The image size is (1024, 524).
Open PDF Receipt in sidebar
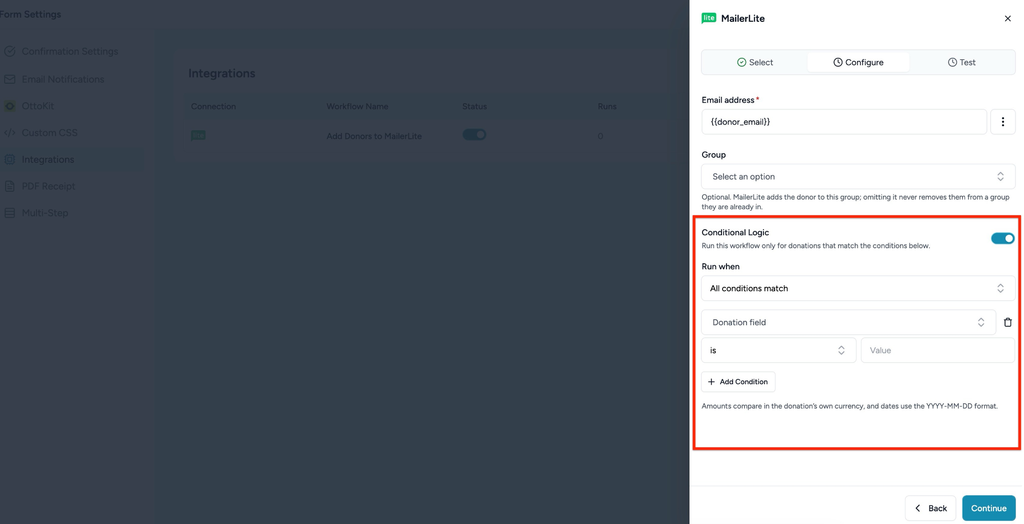(x=48, y=186)
